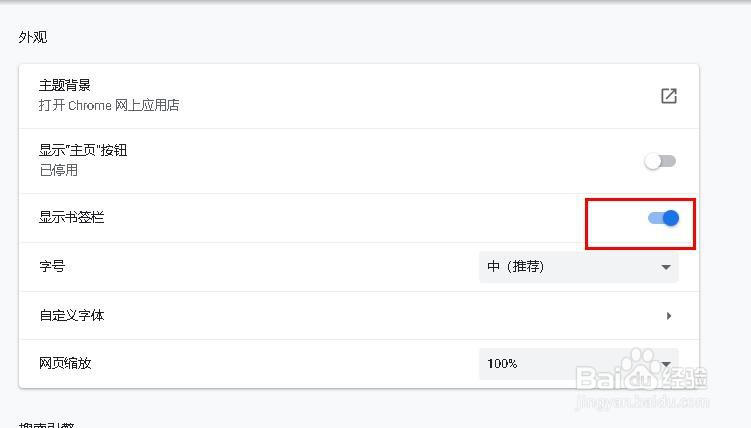Viewport: 751px width, 428px height.
Task: Open the 打开 Chrome 网上应用店 link
Action: pyautogui.click(x=109, y=105)
